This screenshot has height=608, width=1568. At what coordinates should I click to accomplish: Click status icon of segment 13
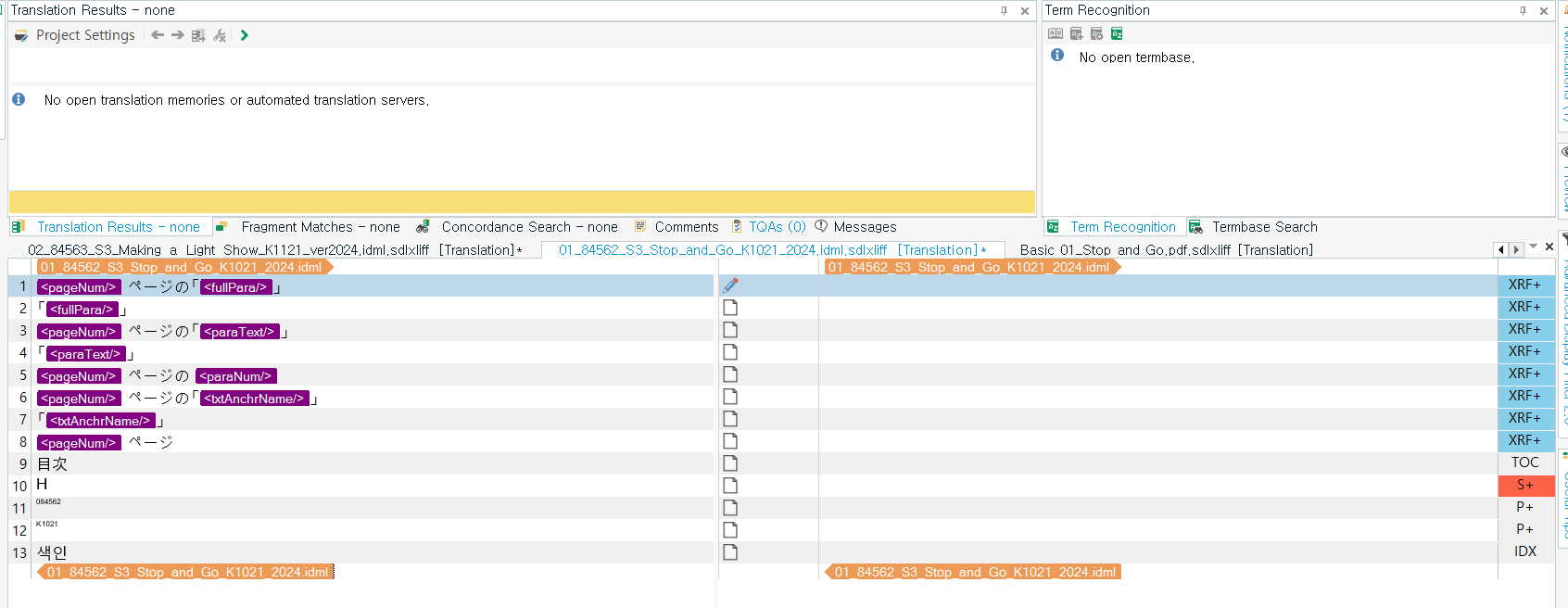point(730,552)
